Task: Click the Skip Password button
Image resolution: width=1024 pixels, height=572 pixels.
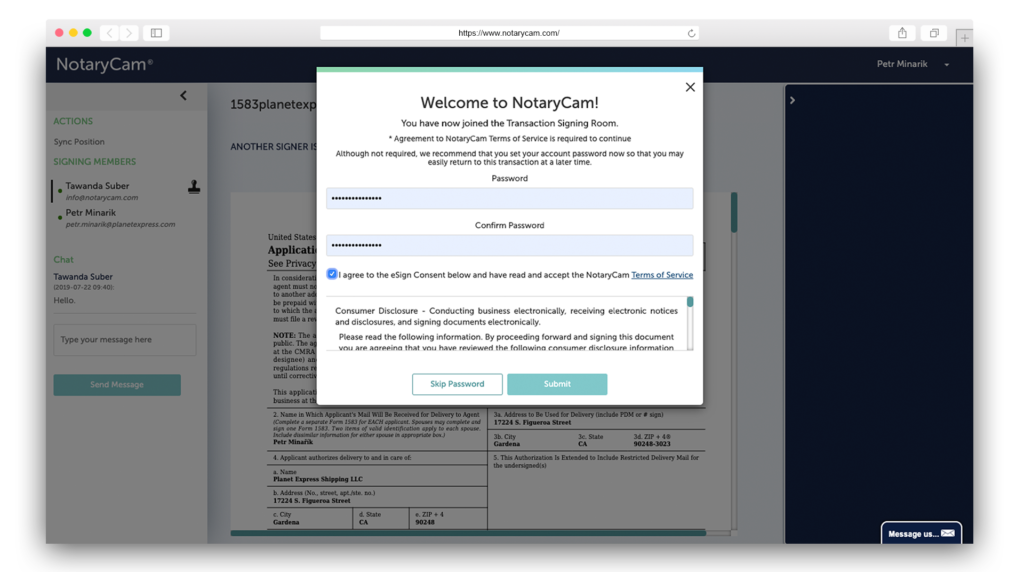Action: coord(457,384)
